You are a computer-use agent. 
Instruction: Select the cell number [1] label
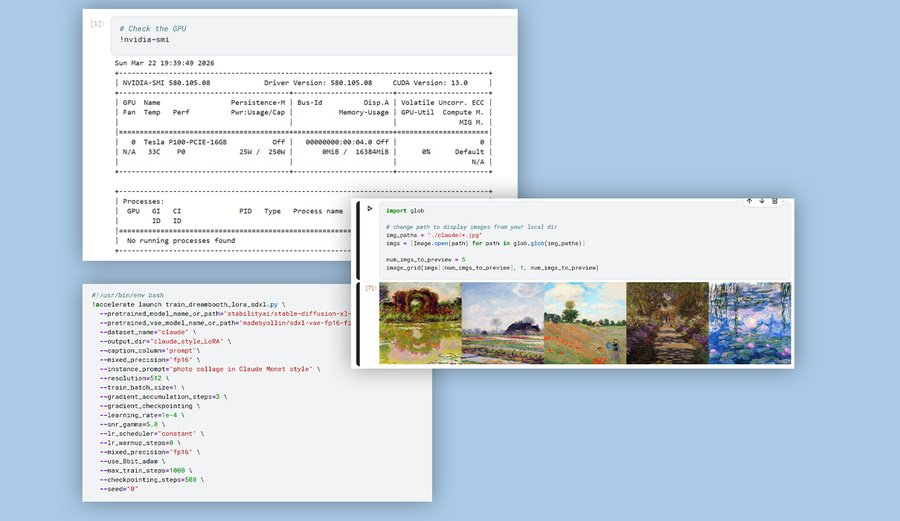[98, 24]
